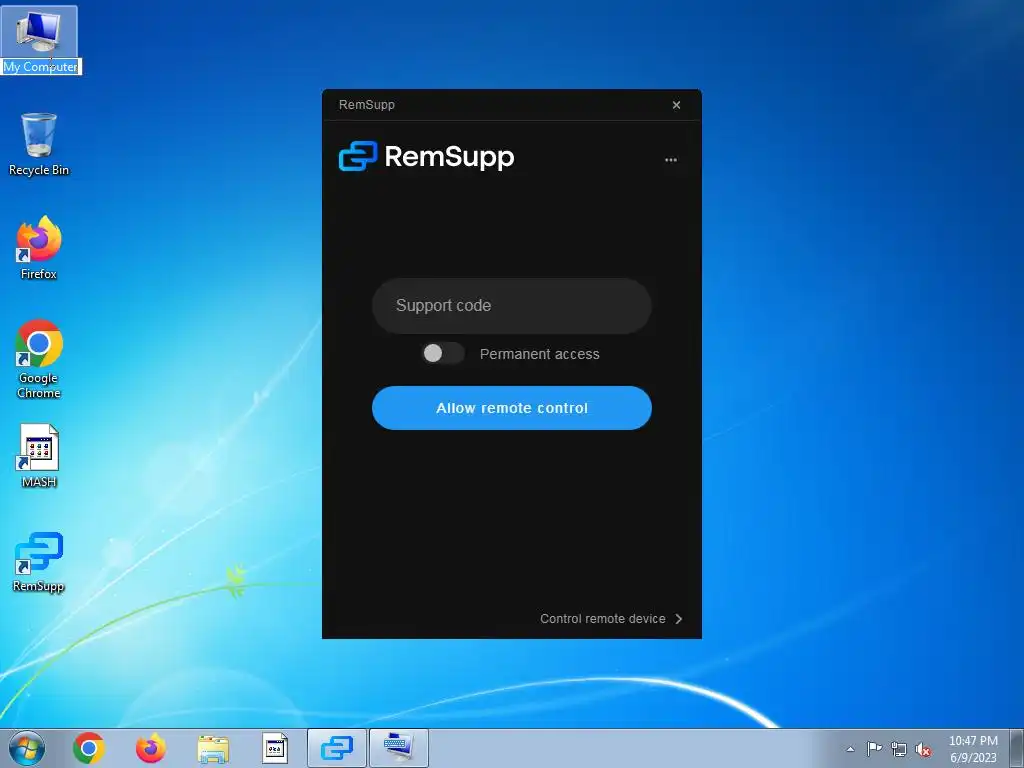Click the RemSupp title bar text
The width and height of the screenshot is (1024, 768).
tap(366, 104)
